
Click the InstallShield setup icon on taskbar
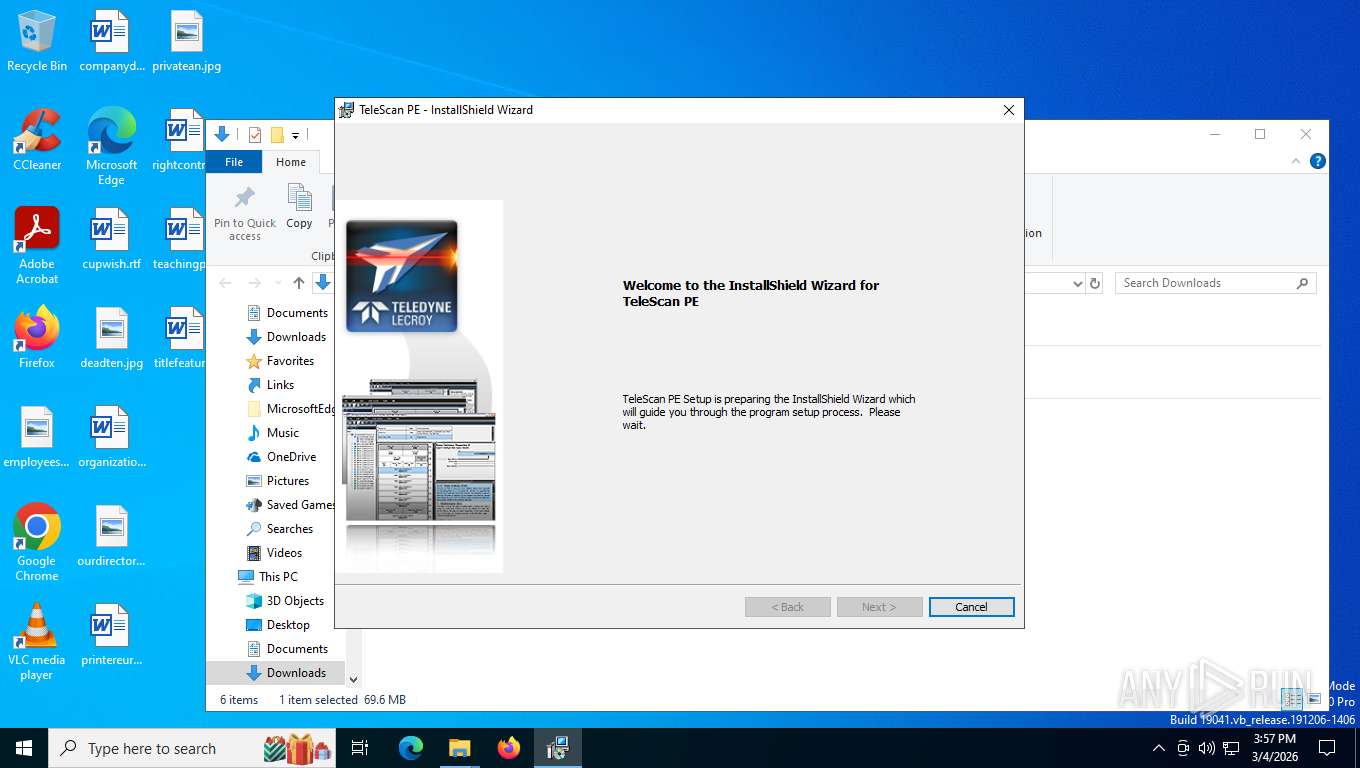click(x=557, y=748)
